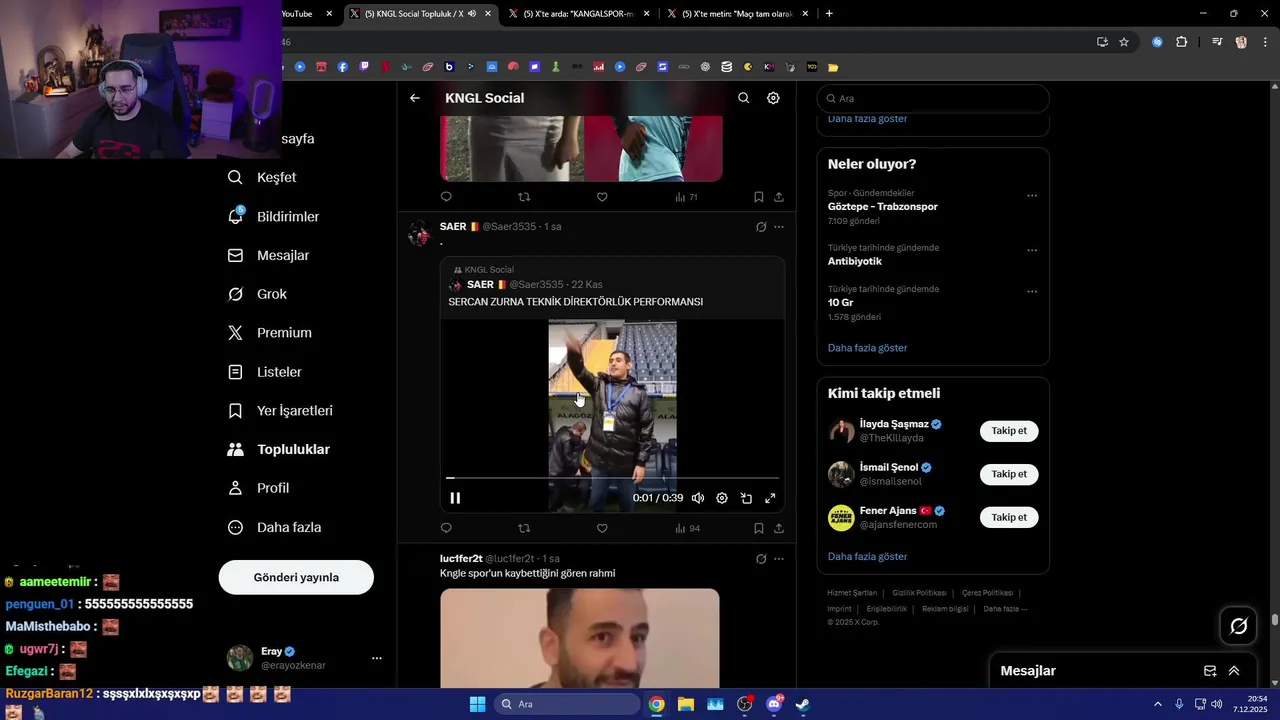Bookmark this page with the star
This screenshot has width=1280, height=720.
pyautogui.click(x=1124, y=42)
